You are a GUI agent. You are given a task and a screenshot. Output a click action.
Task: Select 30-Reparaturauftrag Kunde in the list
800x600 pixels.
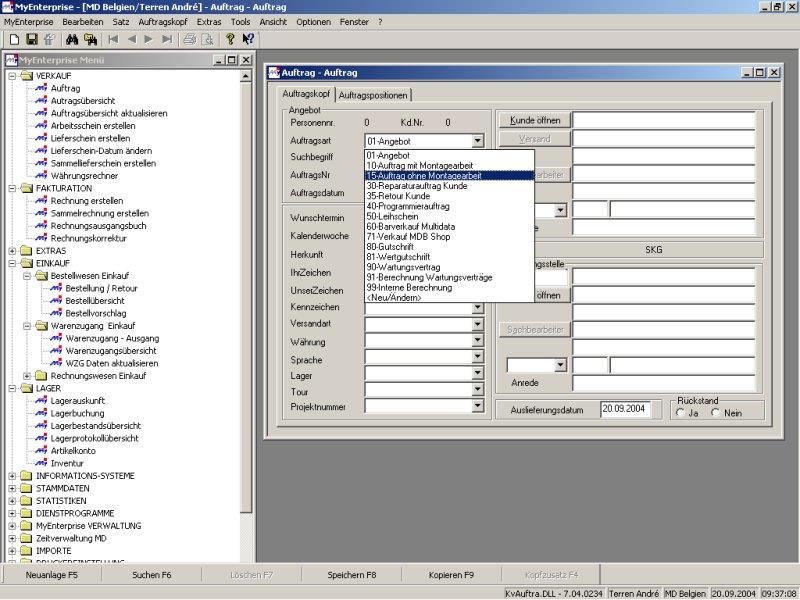pos(416,186)
